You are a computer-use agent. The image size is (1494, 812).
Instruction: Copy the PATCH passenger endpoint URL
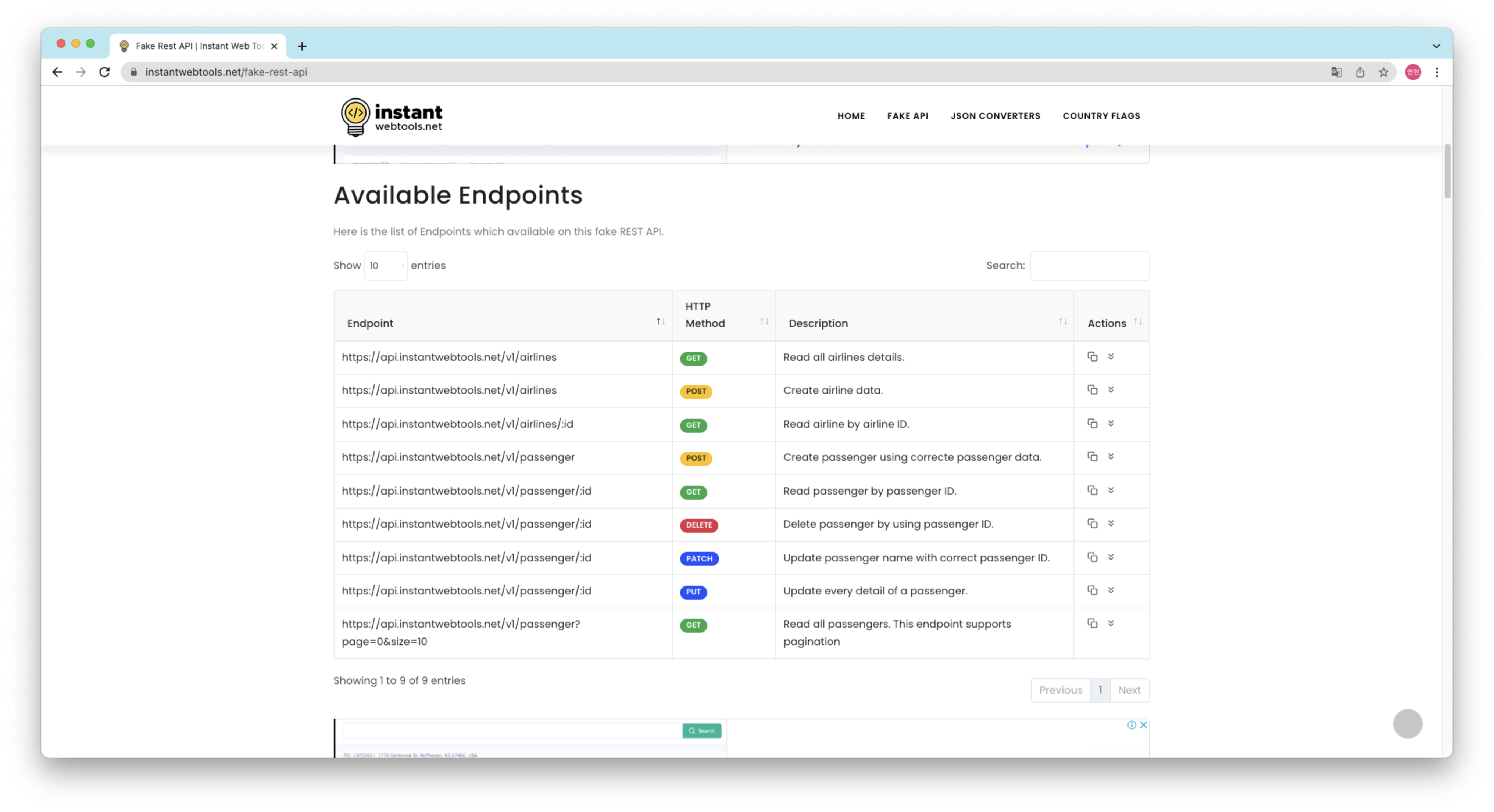(1092, 557)
